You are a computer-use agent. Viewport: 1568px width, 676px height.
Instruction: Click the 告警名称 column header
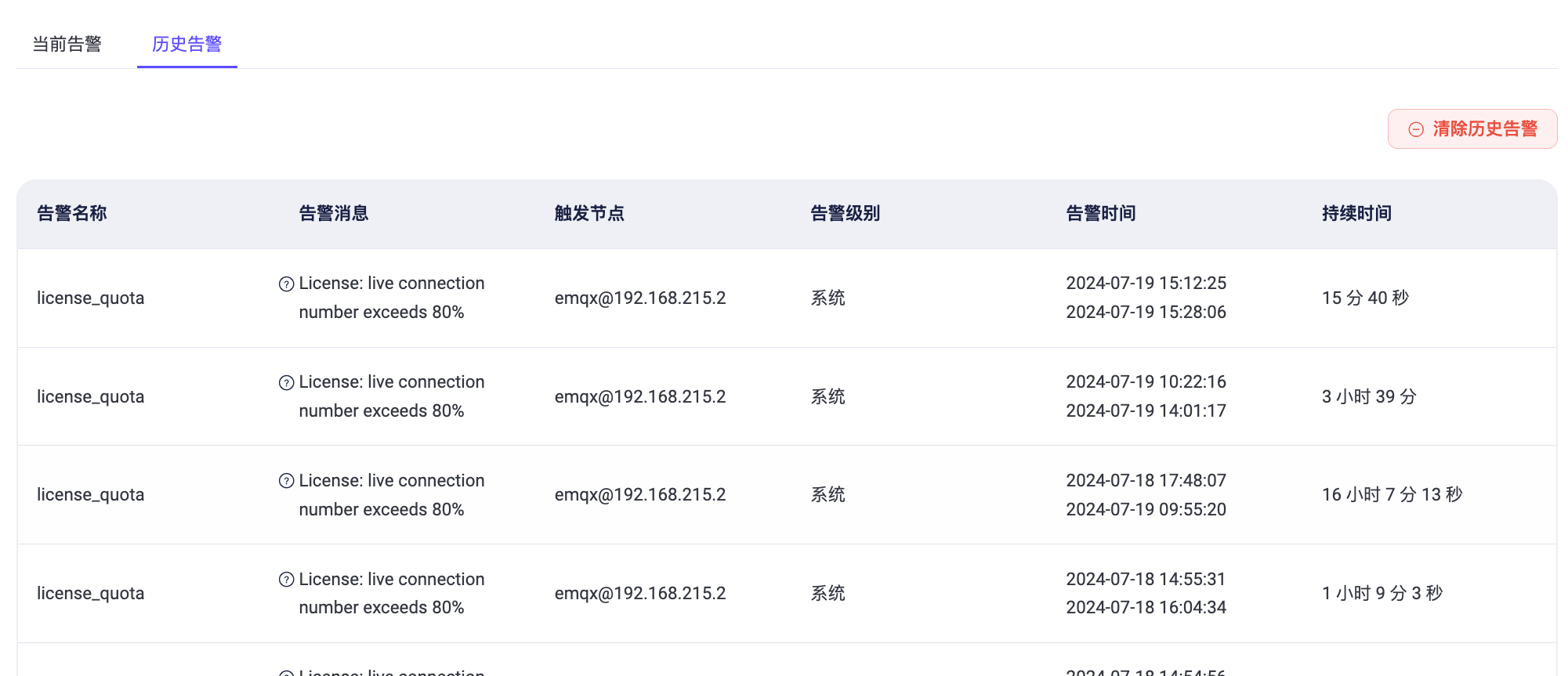(x=72, y=213)
